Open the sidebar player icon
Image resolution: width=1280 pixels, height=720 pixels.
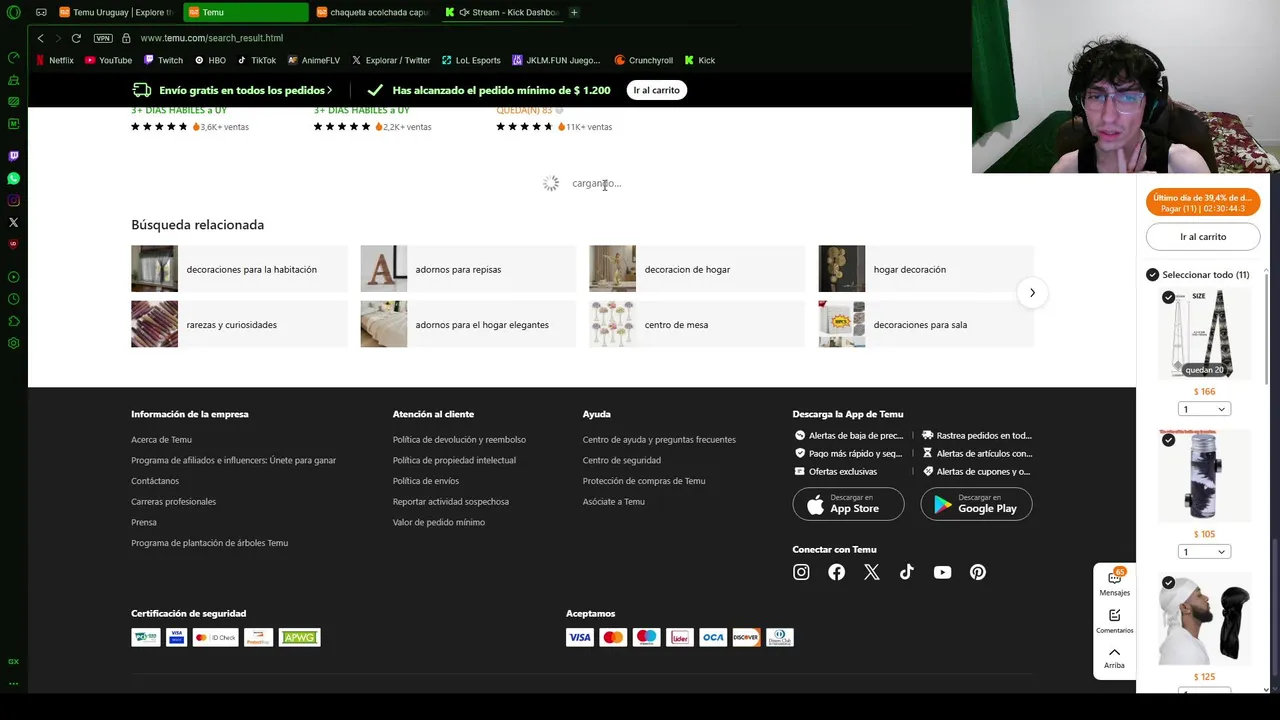(13, 277)
